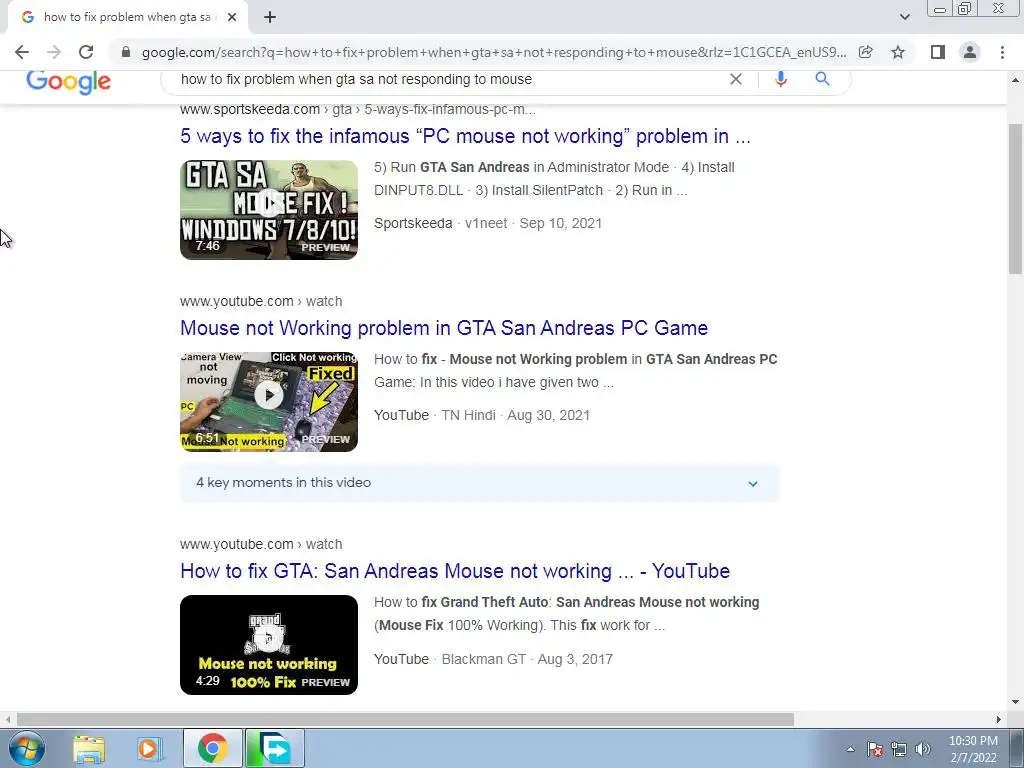The height and width of the screenshot is (768, 1024).
Task: Open Action Center flag icon in tray
Action: [875, 749]
